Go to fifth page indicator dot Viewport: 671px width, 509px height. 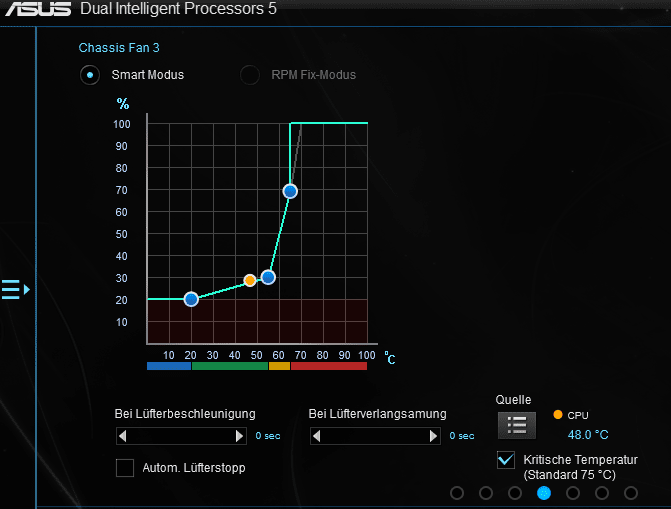(x=573, y=493)
